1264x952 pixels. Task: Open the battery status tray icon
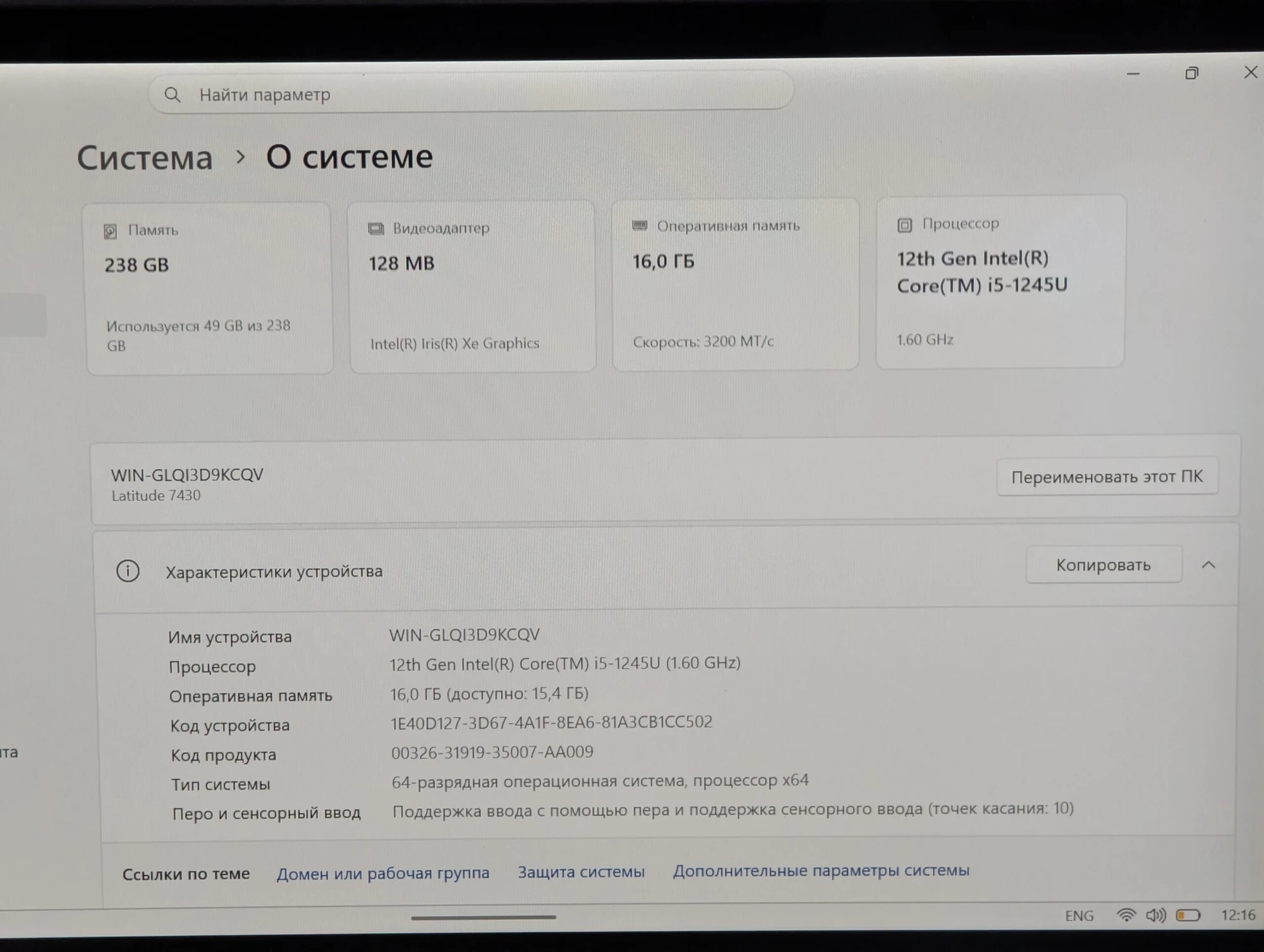(x=1188, y=915)
